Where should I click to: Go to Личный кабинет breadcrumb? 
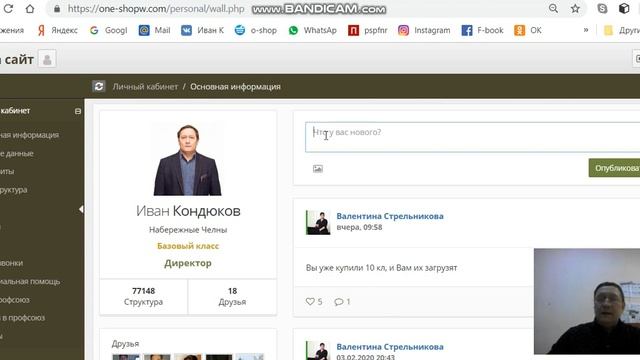[x=145, y=87]
